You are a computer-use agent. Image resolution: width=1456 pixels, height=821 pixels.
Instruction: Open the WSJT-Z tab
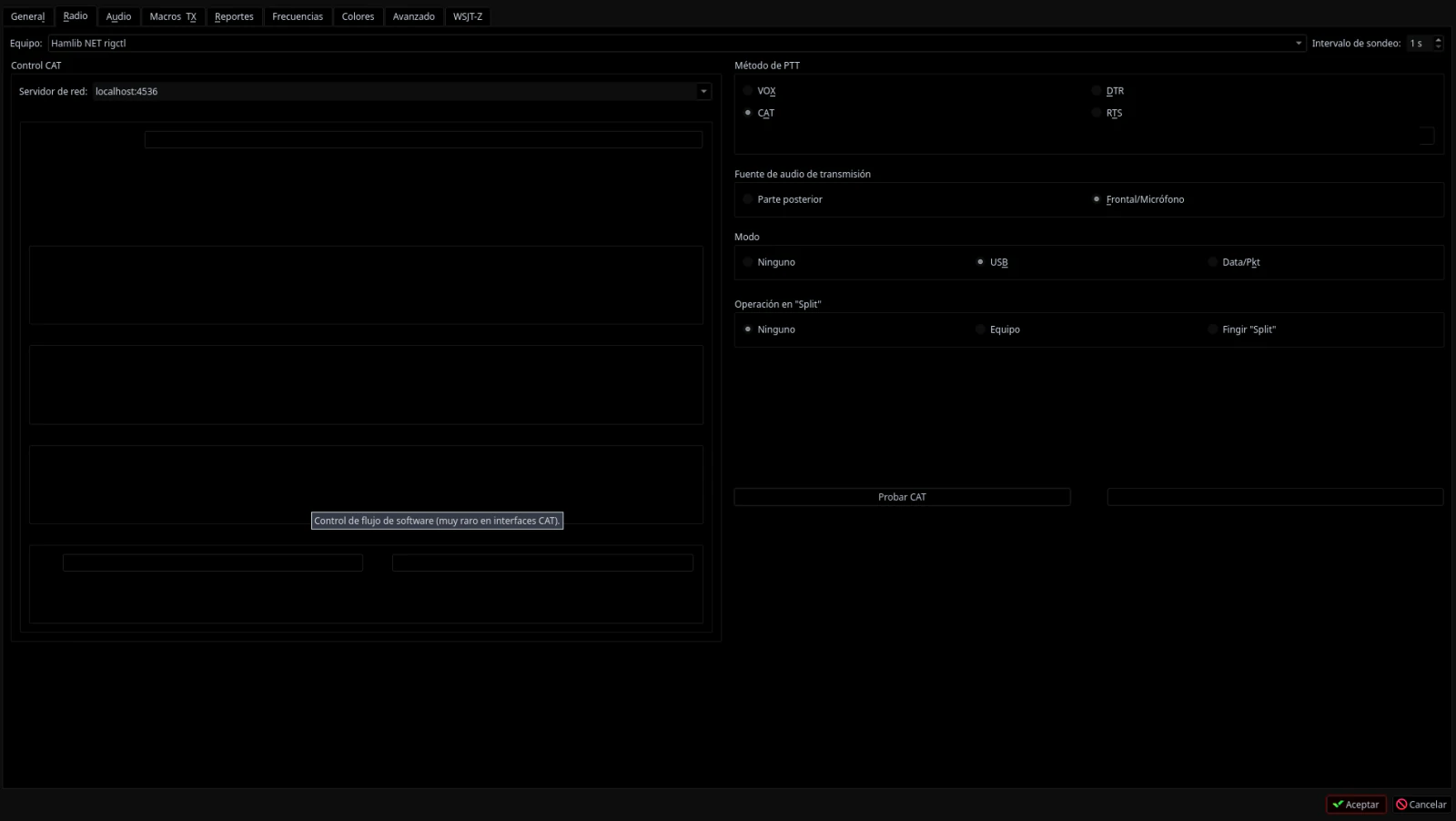468,16
